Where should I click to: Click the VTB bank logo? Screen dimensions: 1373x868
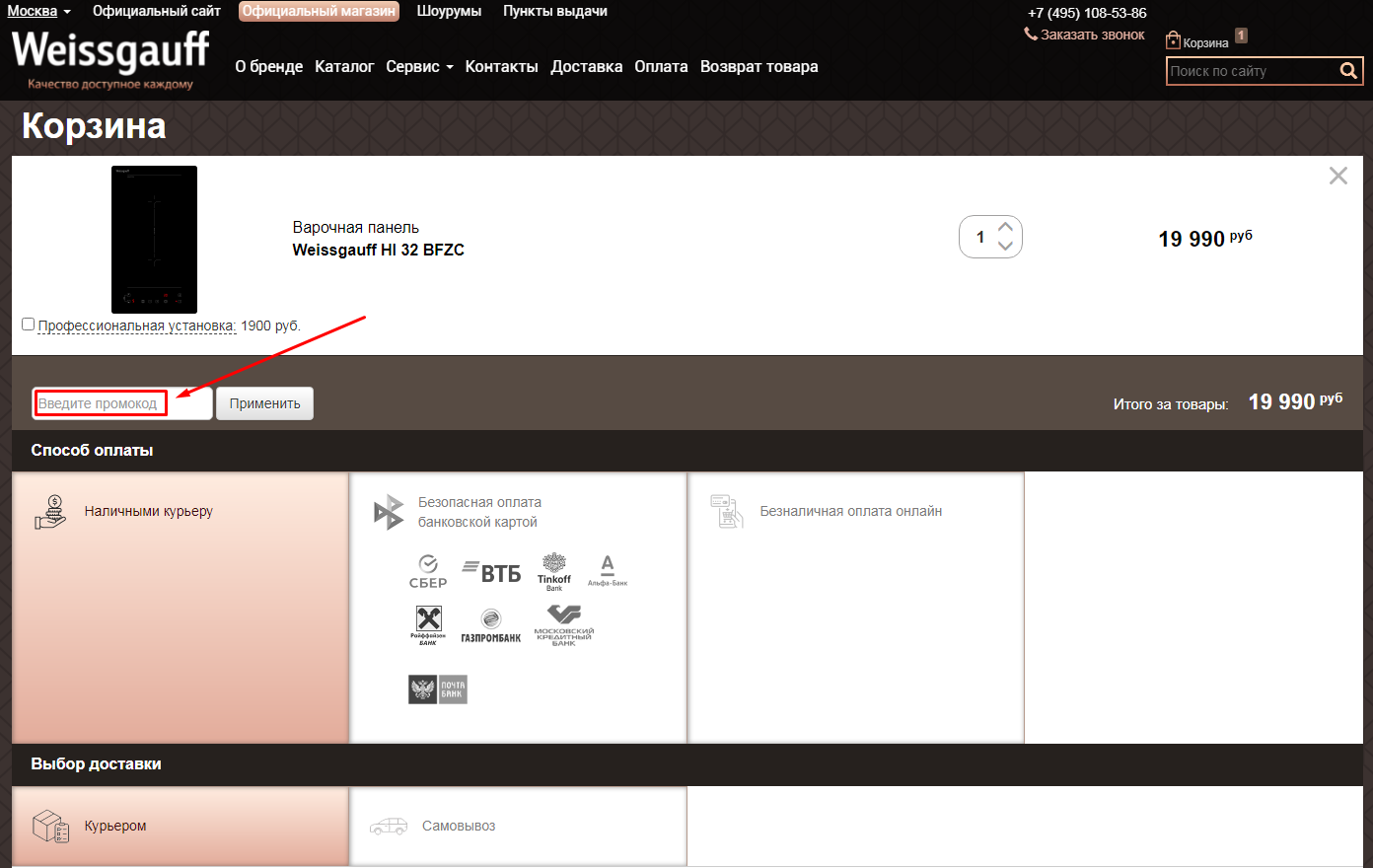pos(491,572)
